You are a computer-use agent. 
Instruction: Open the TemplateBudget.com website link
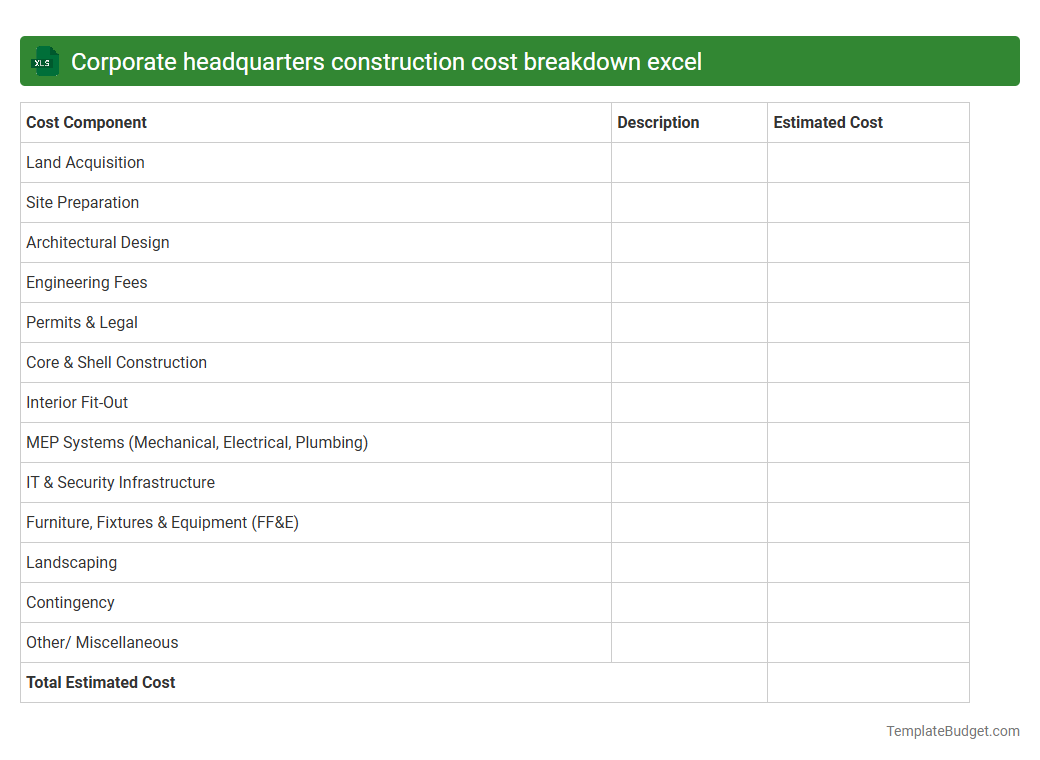pyautogui.click(x=950, y=731)
